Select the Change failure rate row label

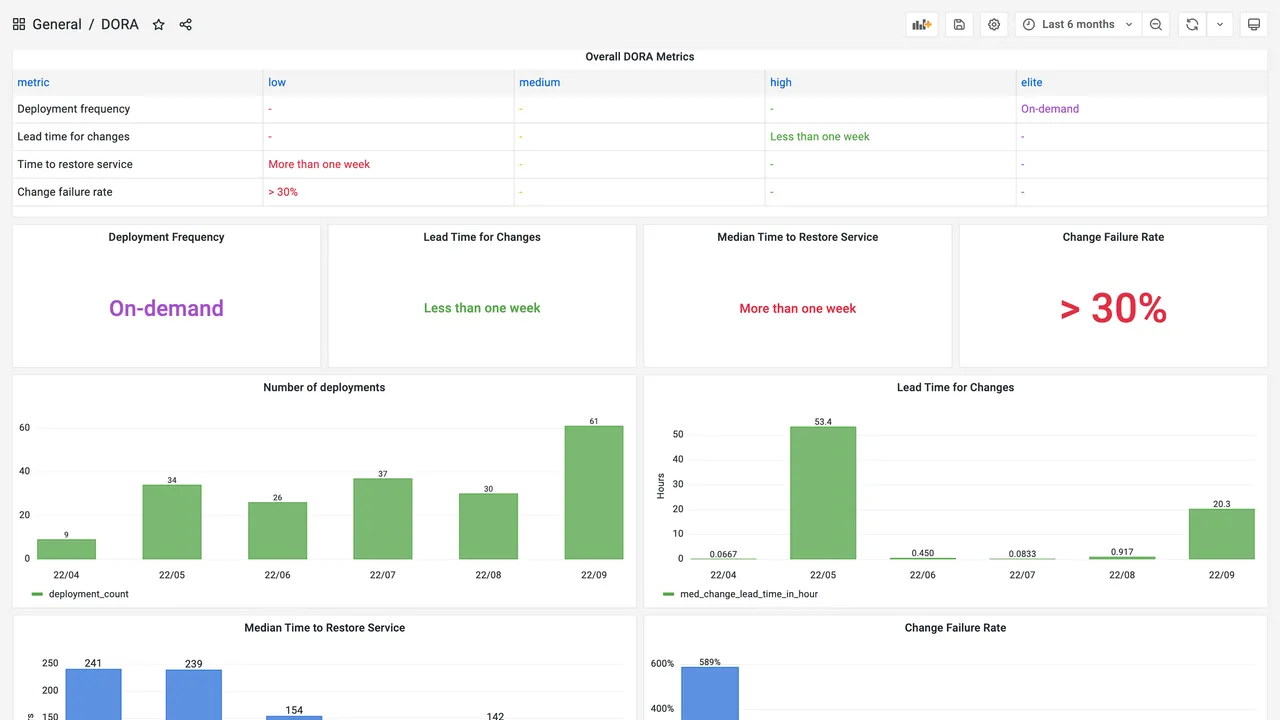pyautogui.click(x=65, y=192)
